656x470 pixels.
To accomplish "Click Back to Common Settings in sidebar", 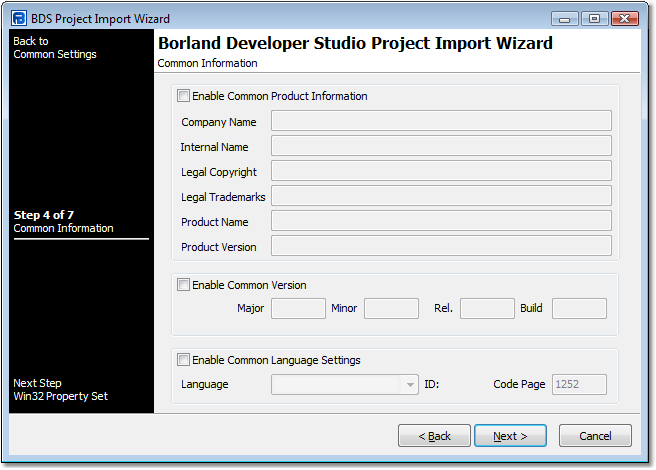I will [x=55, y=47].
